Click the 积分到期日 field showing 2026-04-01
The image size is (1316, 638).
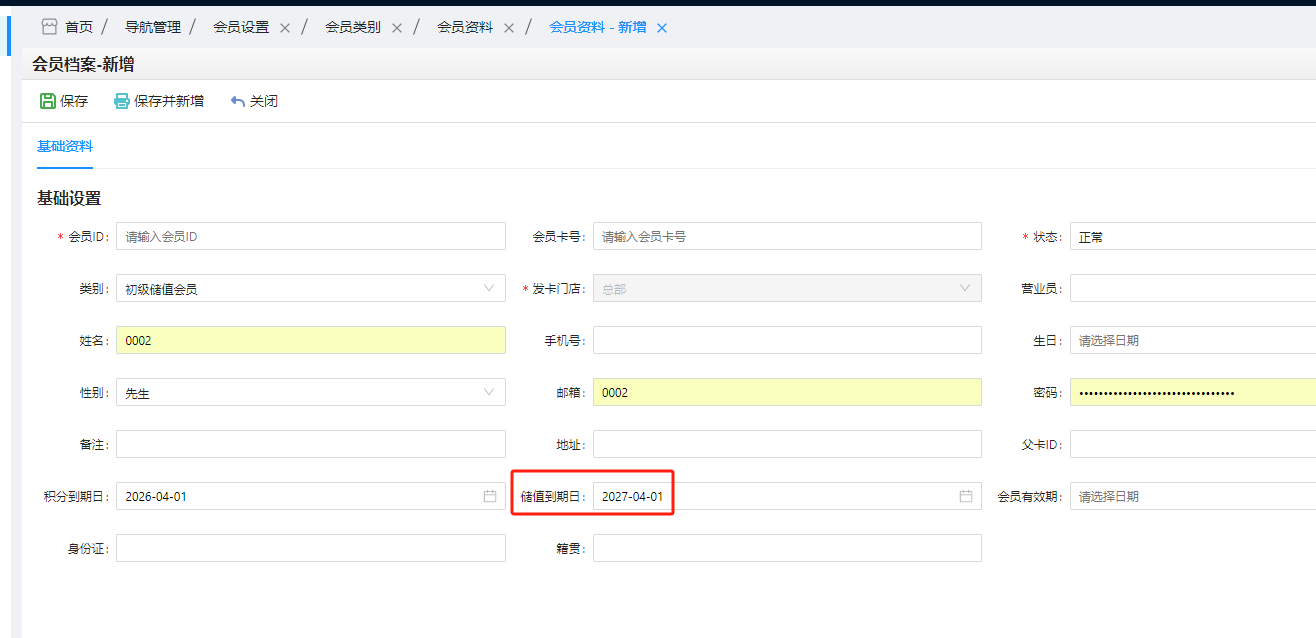(311, 496)
